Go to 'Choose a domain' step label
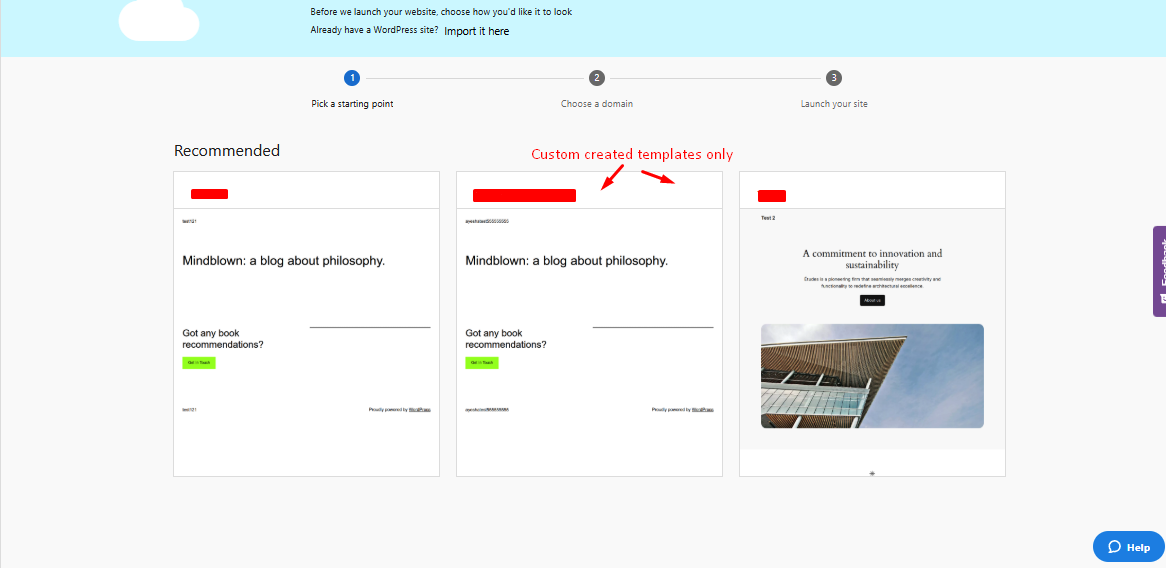 (597, 104)
